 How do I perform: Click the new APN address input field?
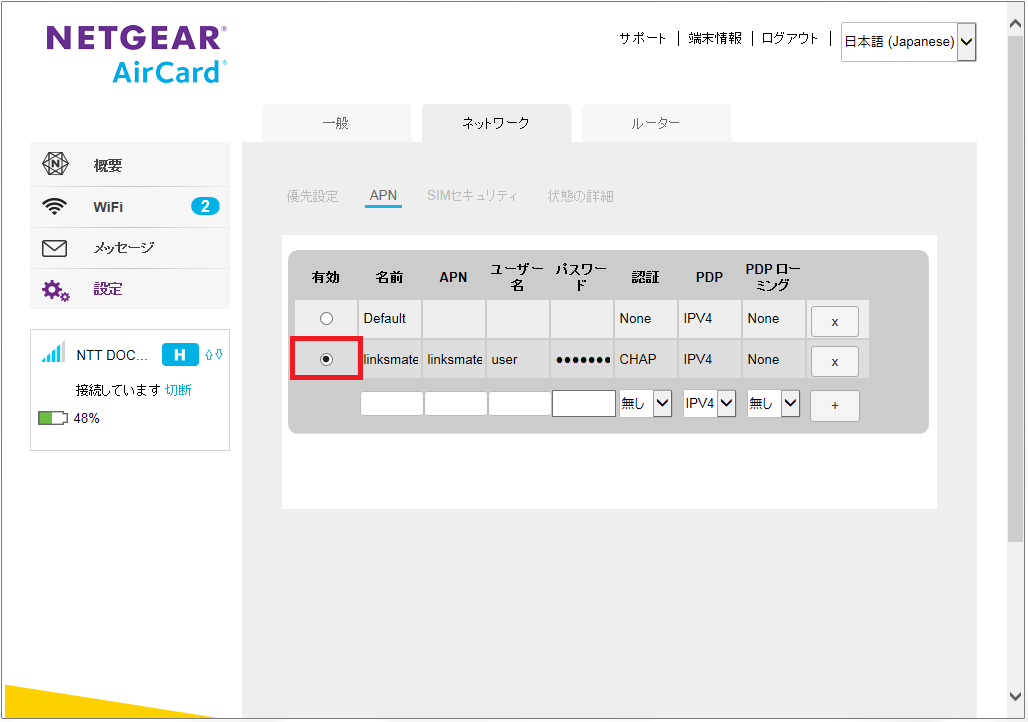[x=456, y=403]
